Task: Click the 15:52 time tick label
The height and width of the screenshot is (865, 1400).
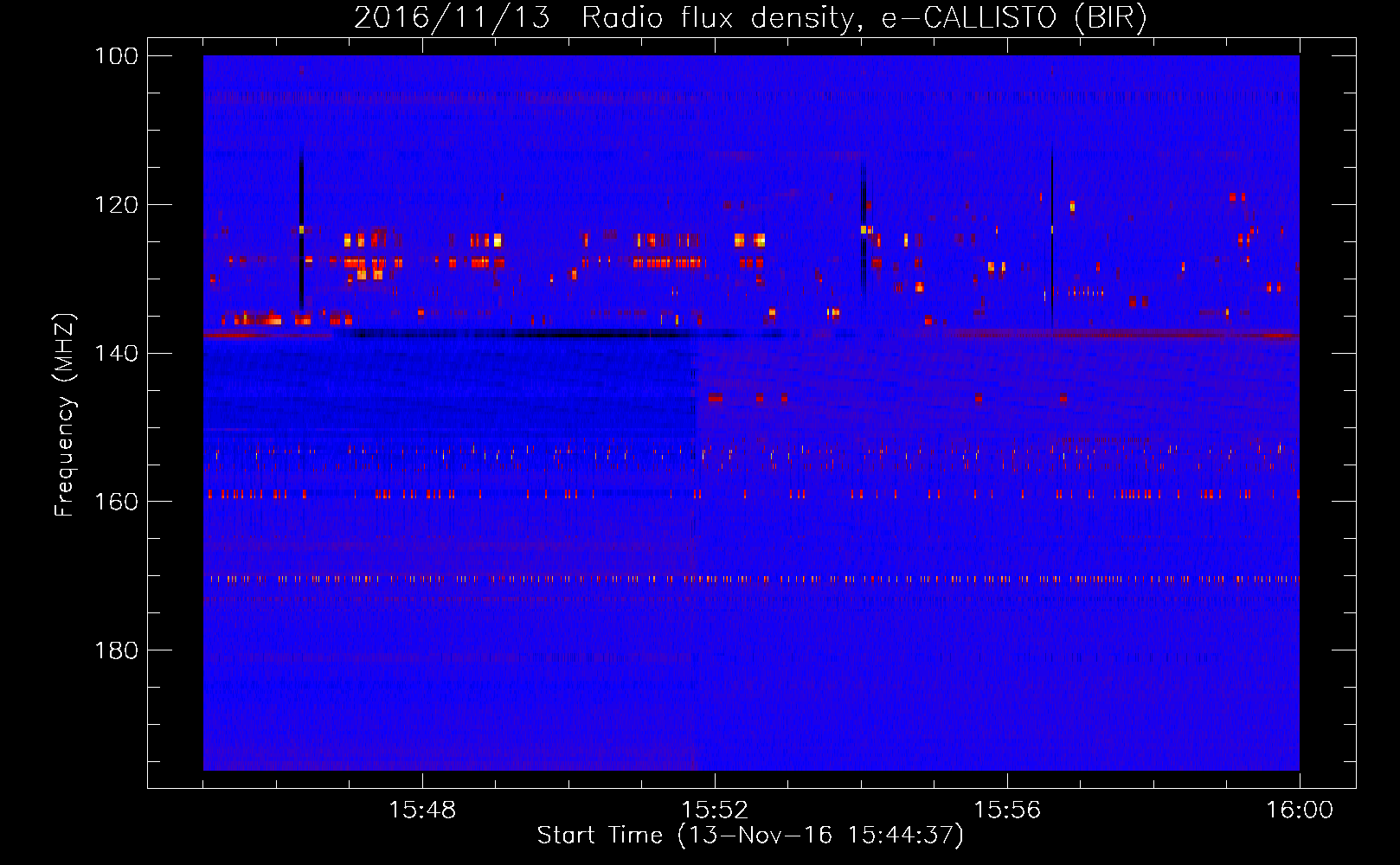Action: click(715, 811)
